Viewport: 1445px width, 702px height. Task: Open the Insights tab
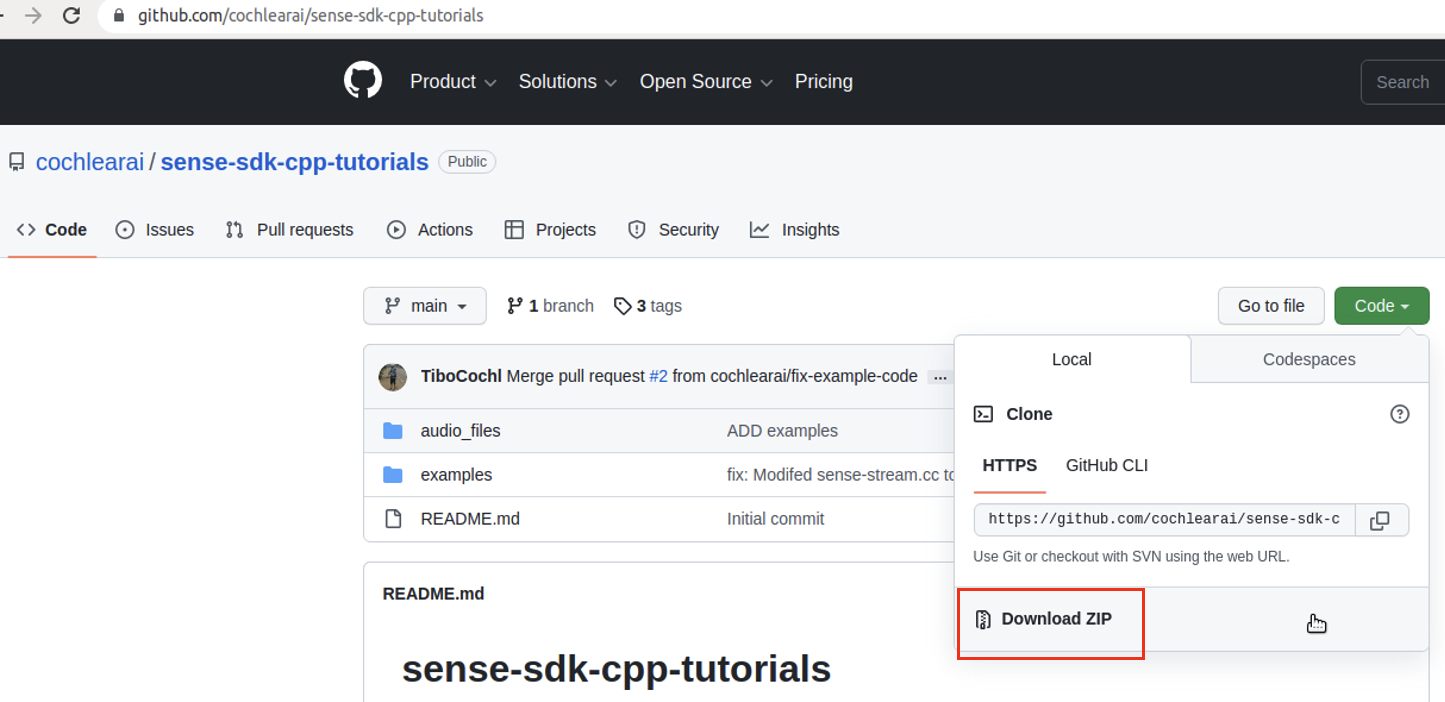coord(795,230)
